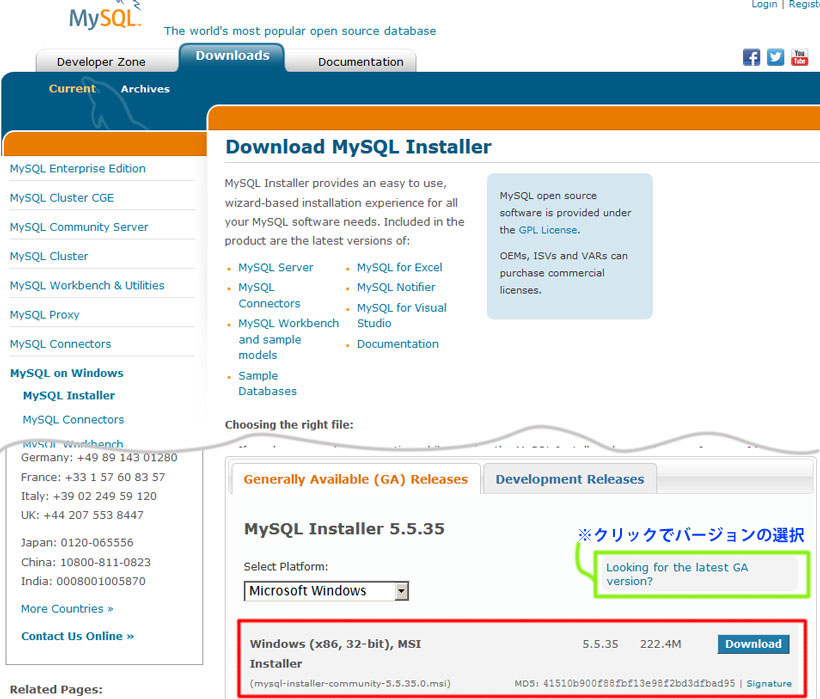Image resolution: width=820 pixels, height=699 pixels.
Task: Follow MySQL Workbench and sample models link
Action: coord(289,339)
